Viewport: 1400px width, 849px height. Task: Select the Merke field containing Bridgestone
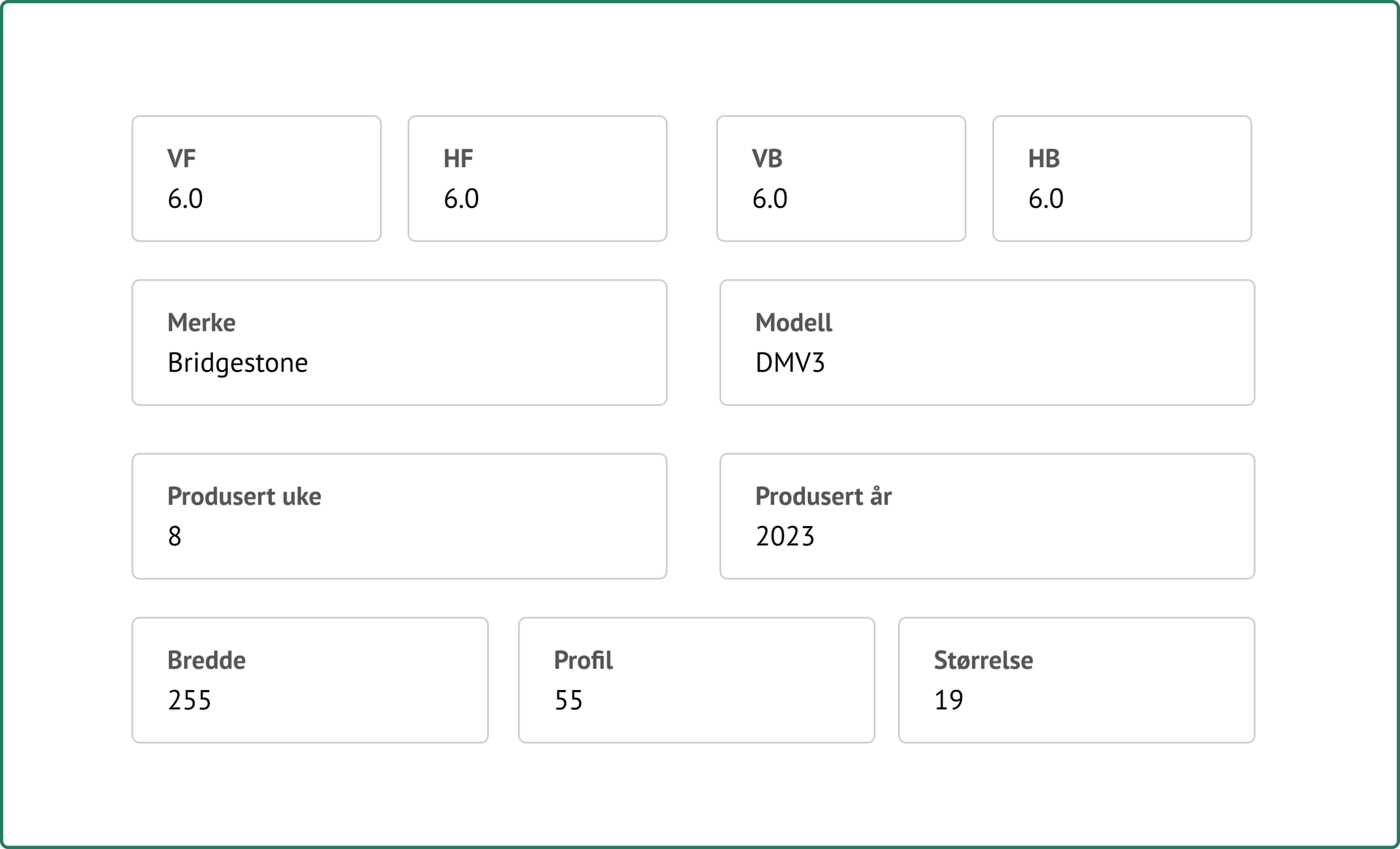coord(399,342)
